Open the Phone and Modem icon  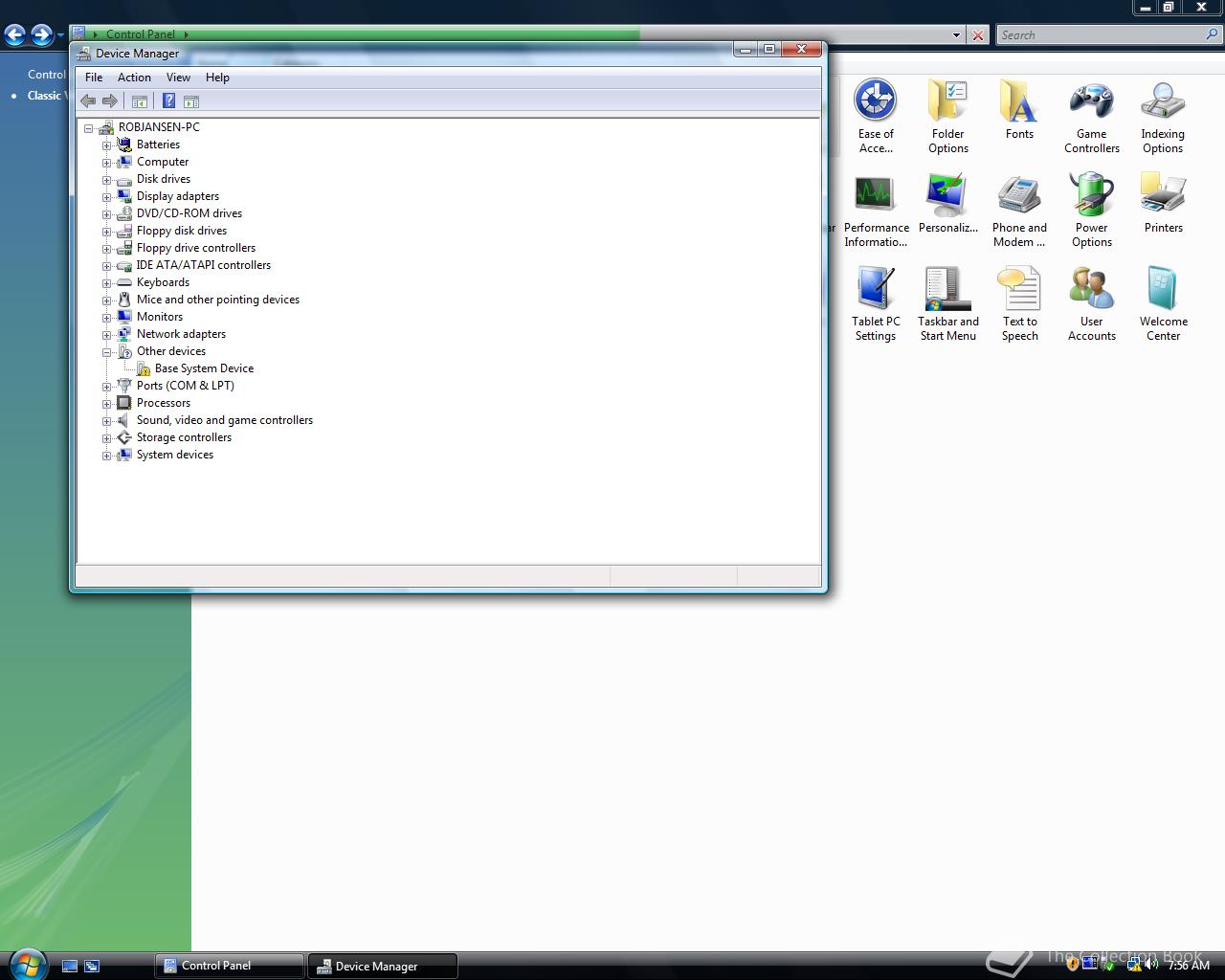click(1019, 211)
